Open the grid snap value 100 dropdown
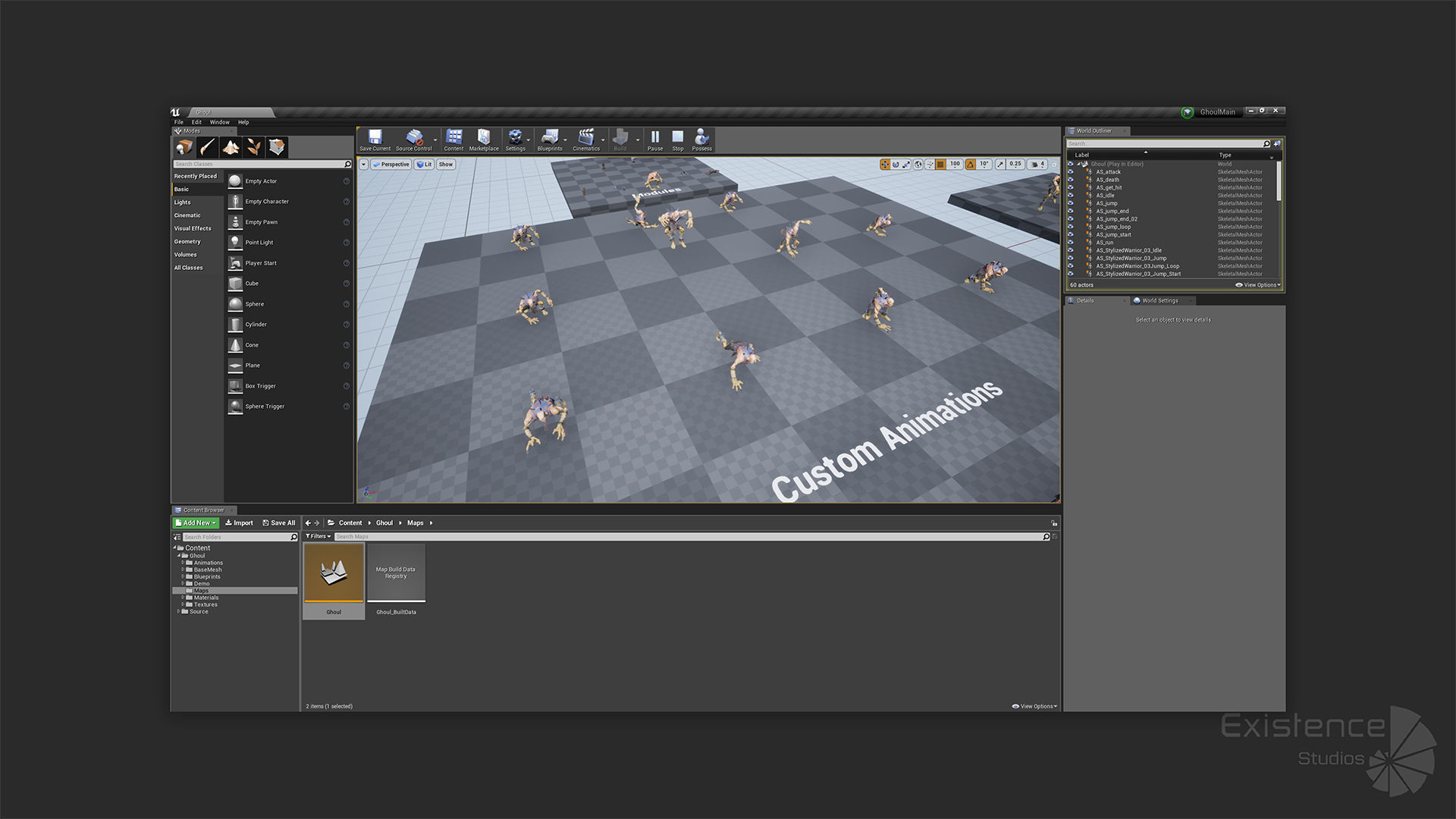The image size is (1456, 819). tap(955, 165)
